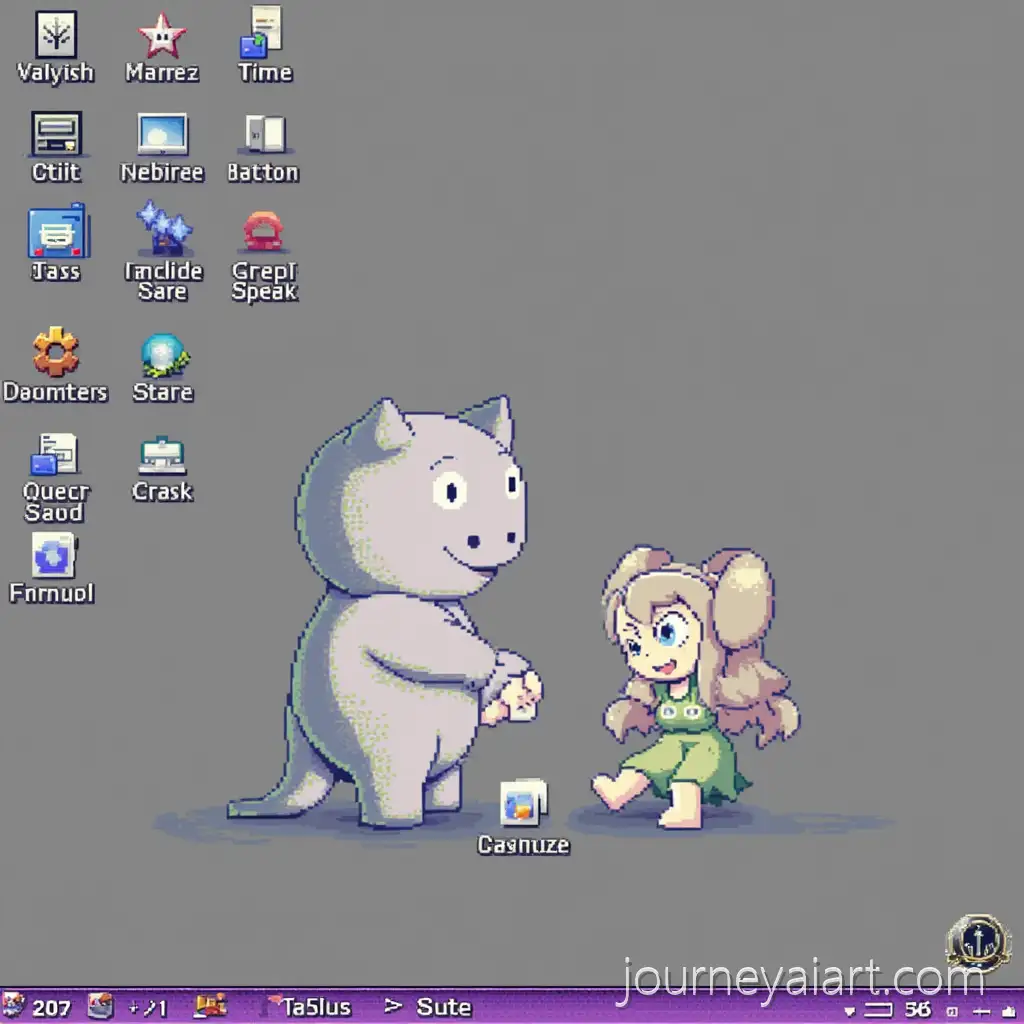The image size is (1024, 1024).
Task: Click the Sute taskbar button
Action: [430, 1006]
